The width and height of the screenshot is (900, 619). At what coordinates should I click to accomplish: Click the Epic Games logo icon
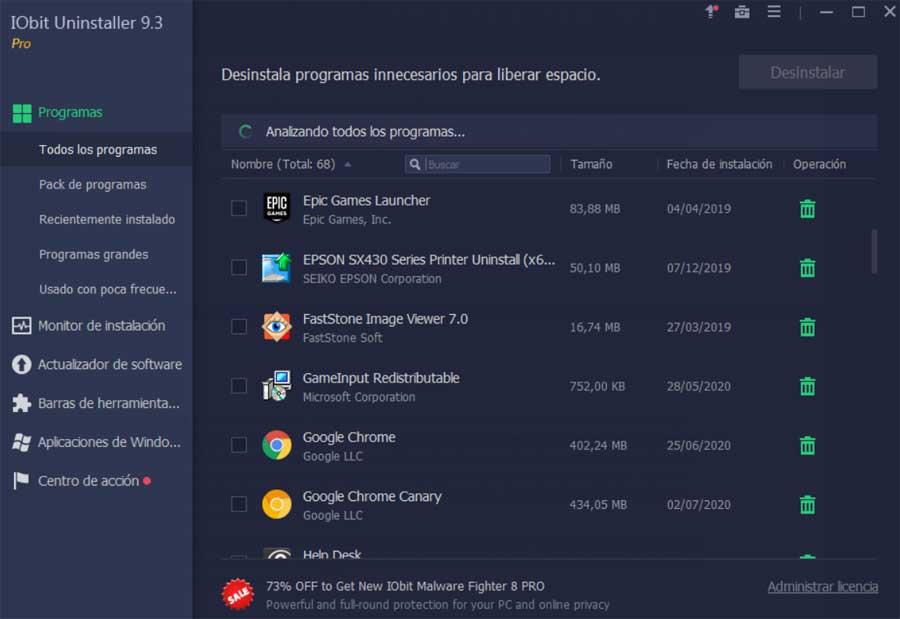277,208
